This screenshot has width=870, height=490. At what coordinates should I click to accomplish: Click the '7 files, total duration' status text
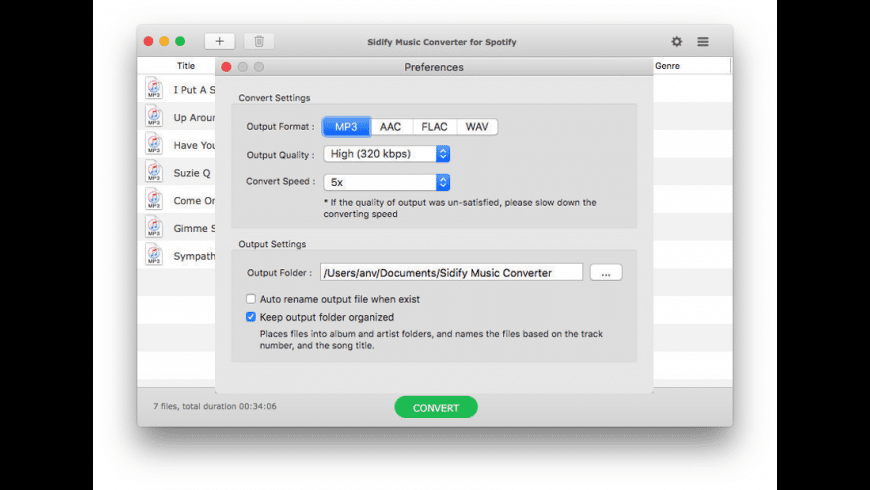[215, 406]
